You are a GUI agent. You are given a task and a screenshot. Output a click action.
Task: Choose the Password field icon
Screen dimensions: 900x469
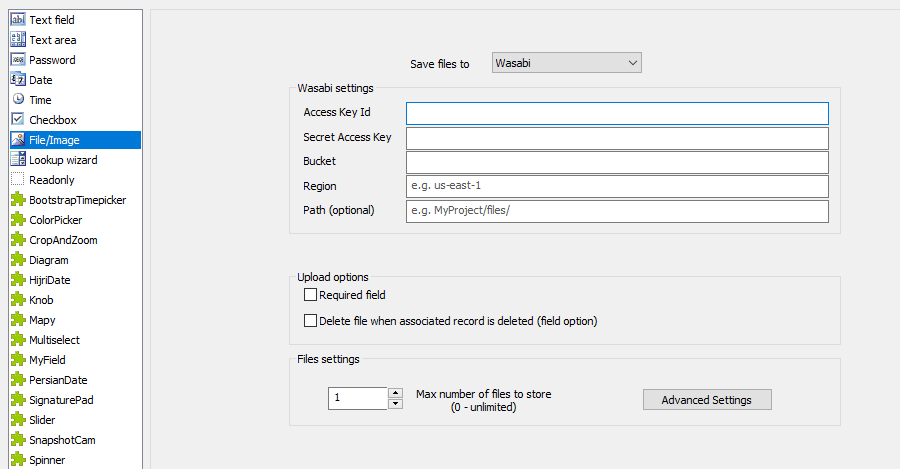pos(18,60)
